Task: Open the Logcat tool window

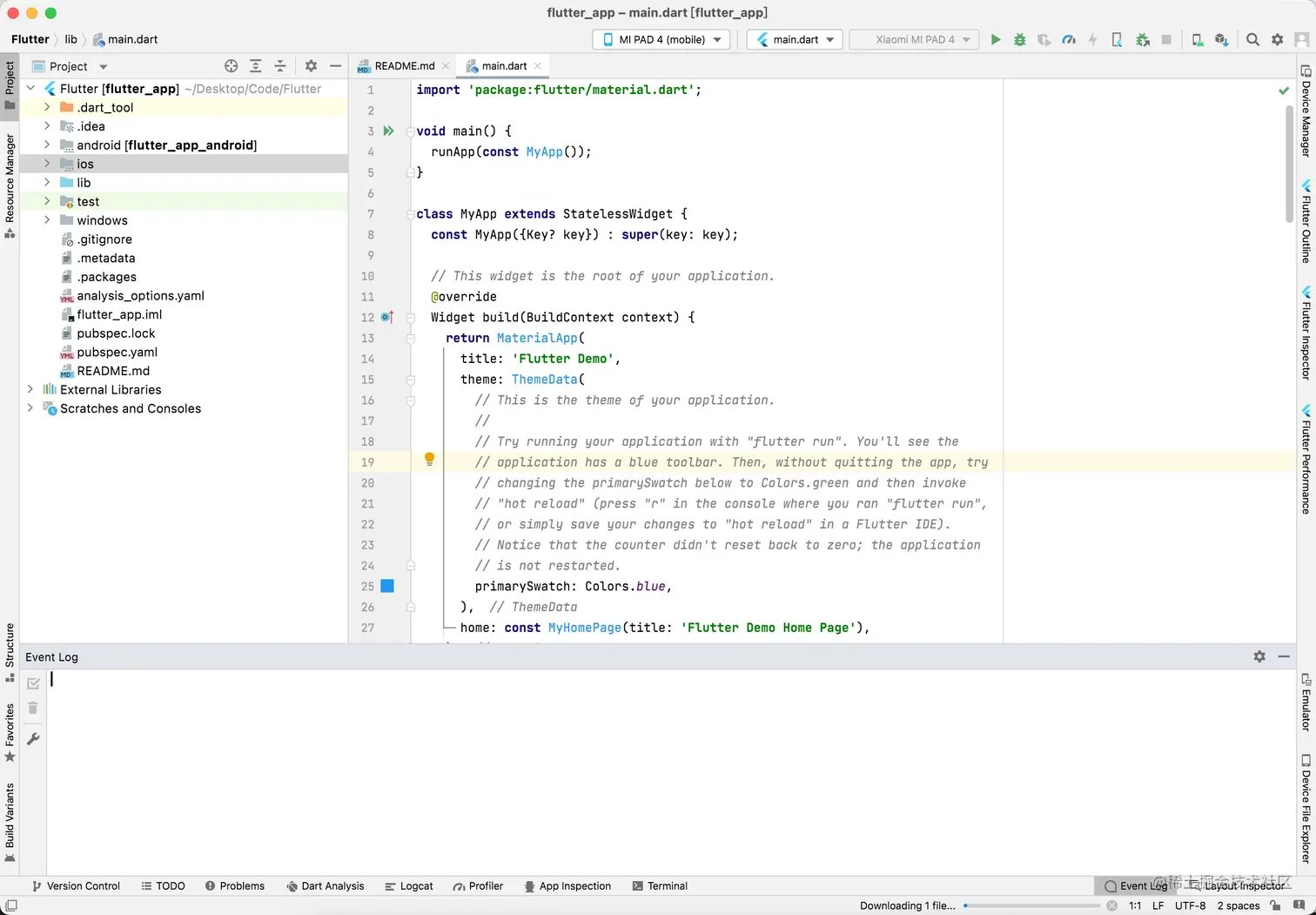Action: pos(408,885)
